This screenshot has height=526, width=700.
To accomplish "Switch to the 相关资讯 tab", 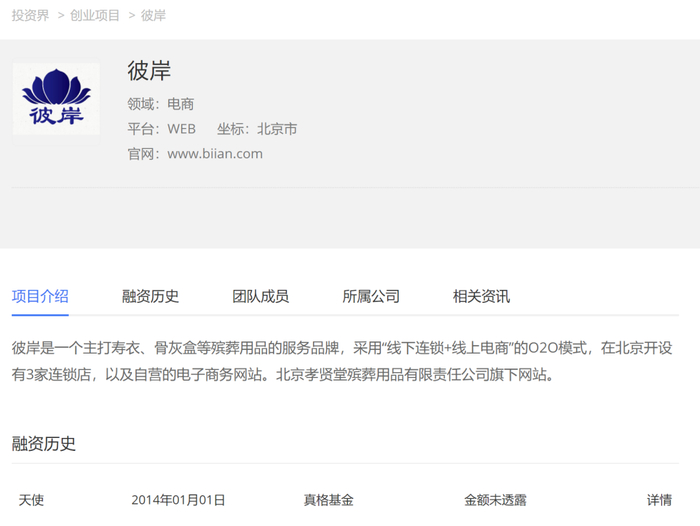I will [x=481, y=296].
